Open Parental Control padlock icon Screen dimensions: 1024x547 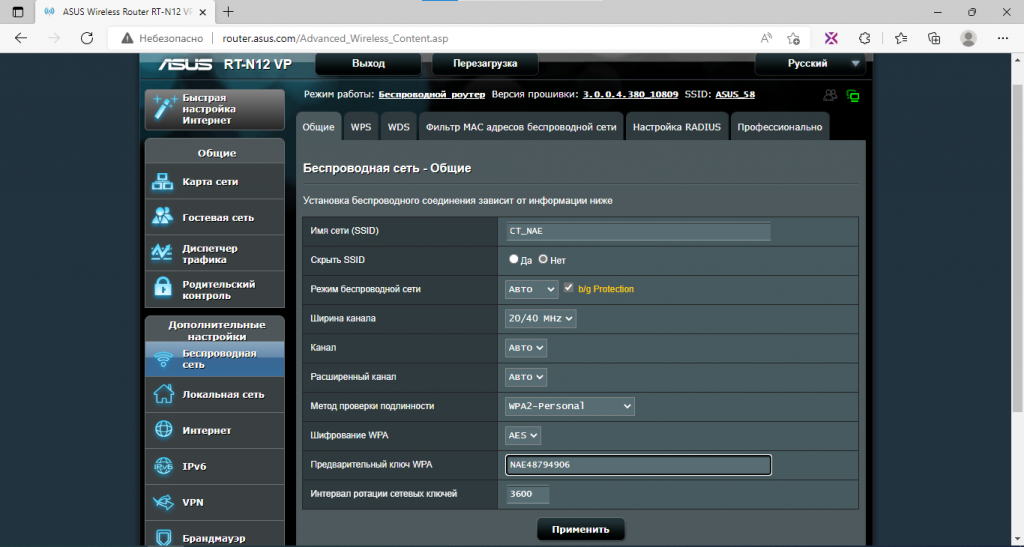tap(163, 287)
